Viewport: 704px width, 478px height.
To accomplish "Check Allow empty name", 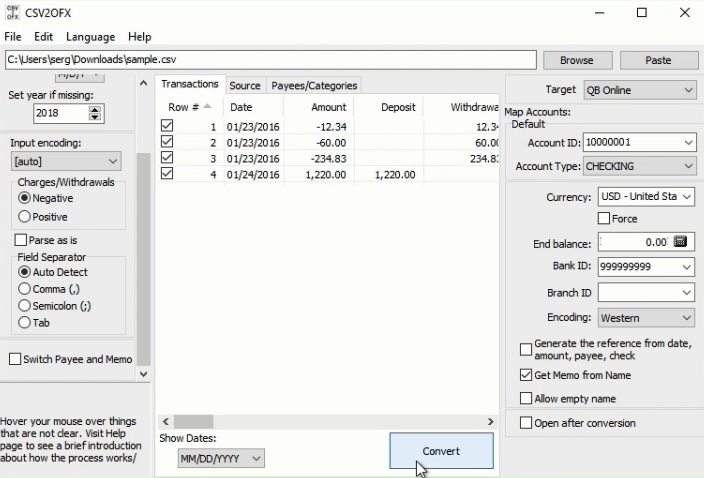I will point(526,399).
